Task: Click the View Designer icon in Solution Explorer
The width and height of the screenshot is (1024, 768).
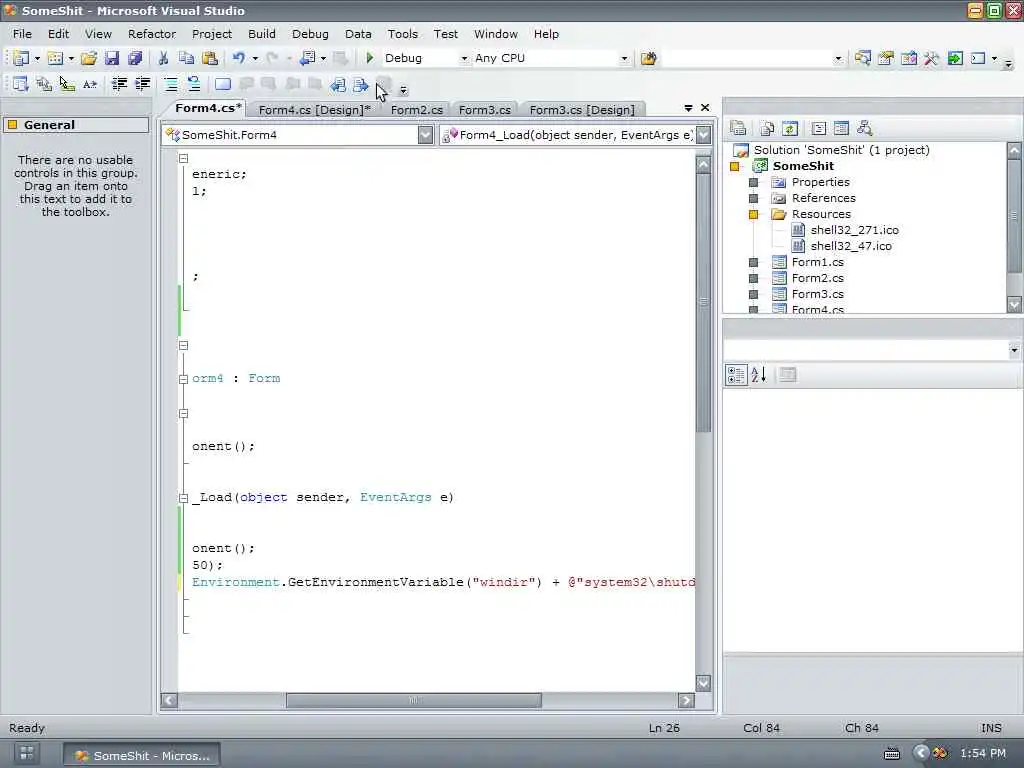Action: click(841, 129)
